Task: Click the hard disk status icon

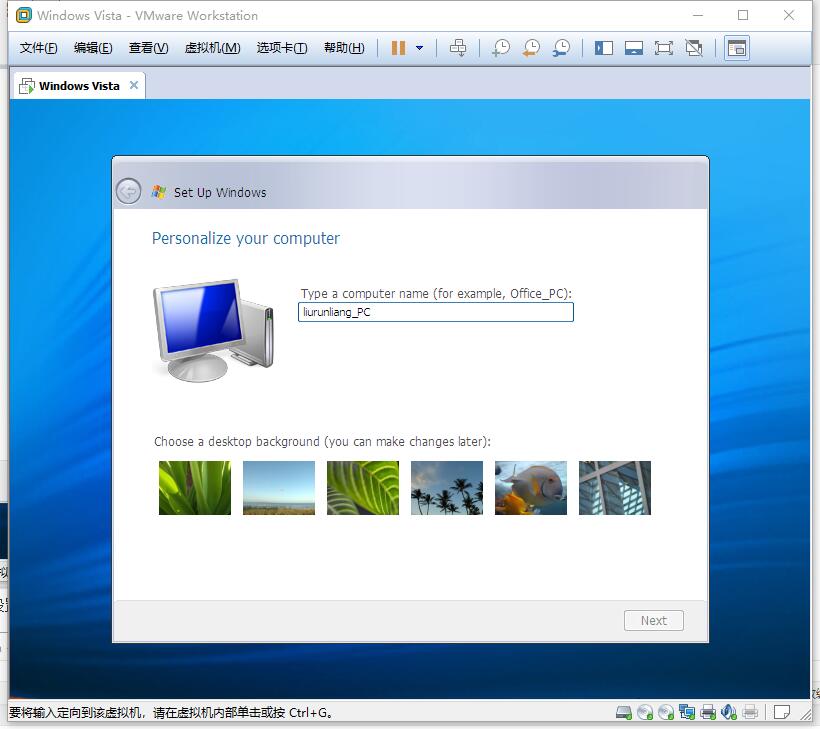Action: pos(623,712)
